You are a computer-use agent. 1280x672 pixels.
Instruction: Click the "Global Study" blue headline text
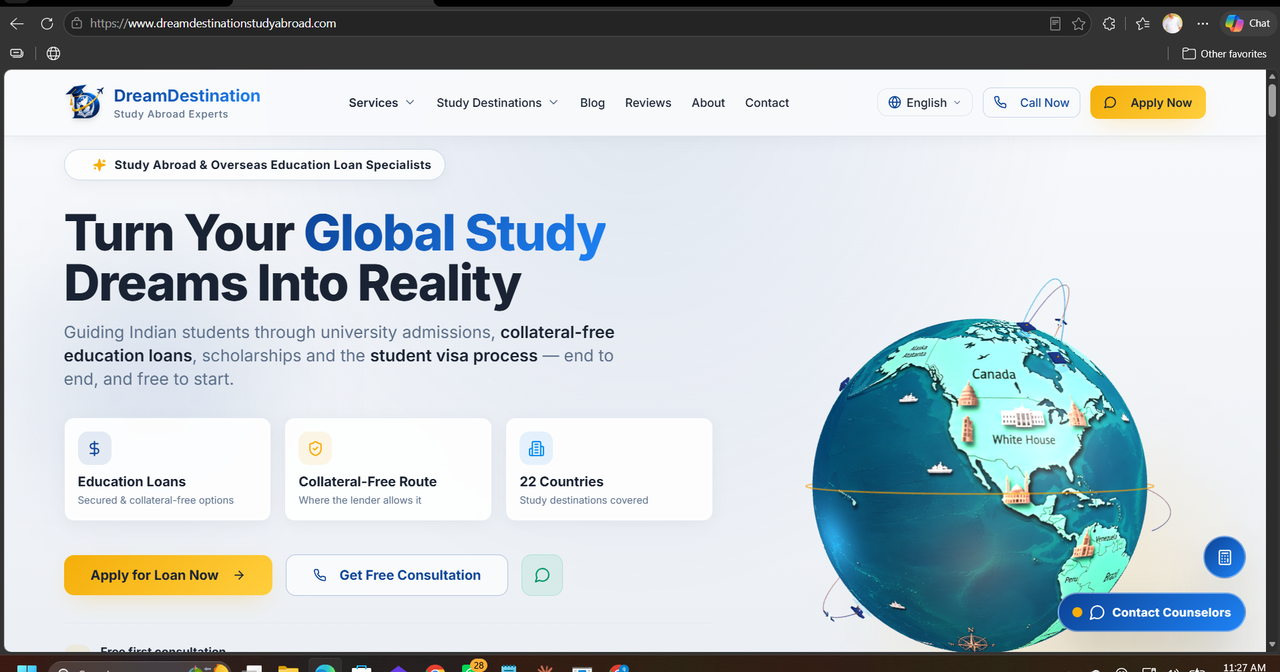(x=455, y=233)
